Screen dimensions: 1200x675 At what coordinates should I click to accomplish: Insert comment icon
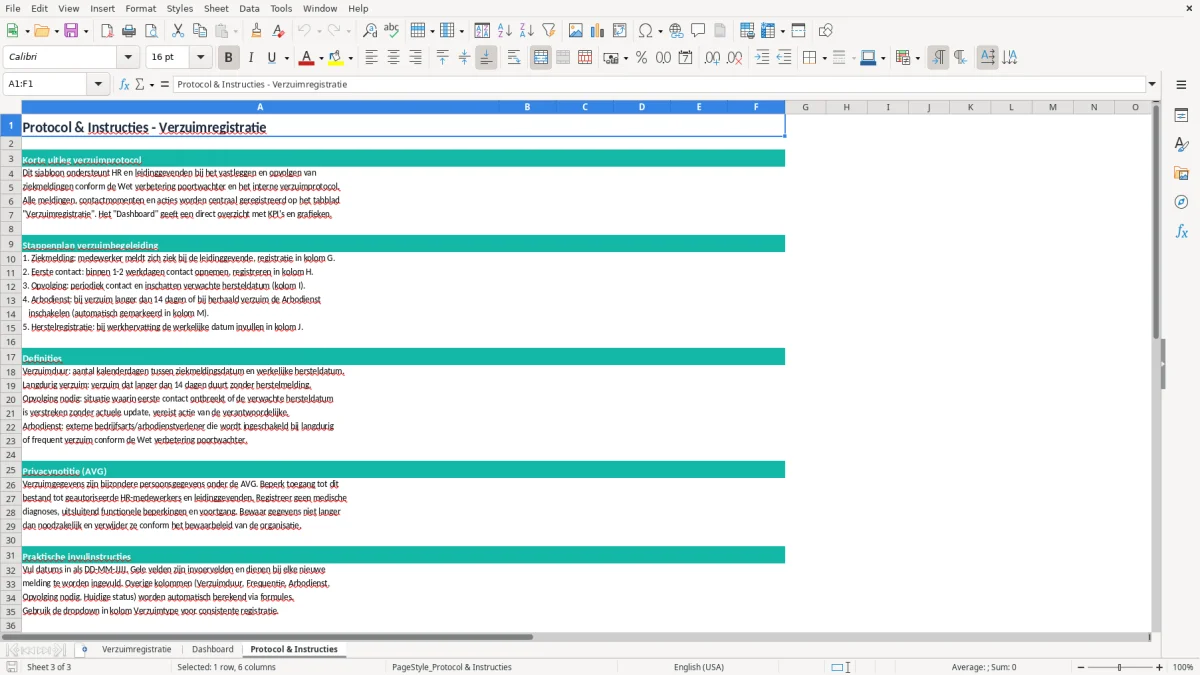tap(698, 31)
